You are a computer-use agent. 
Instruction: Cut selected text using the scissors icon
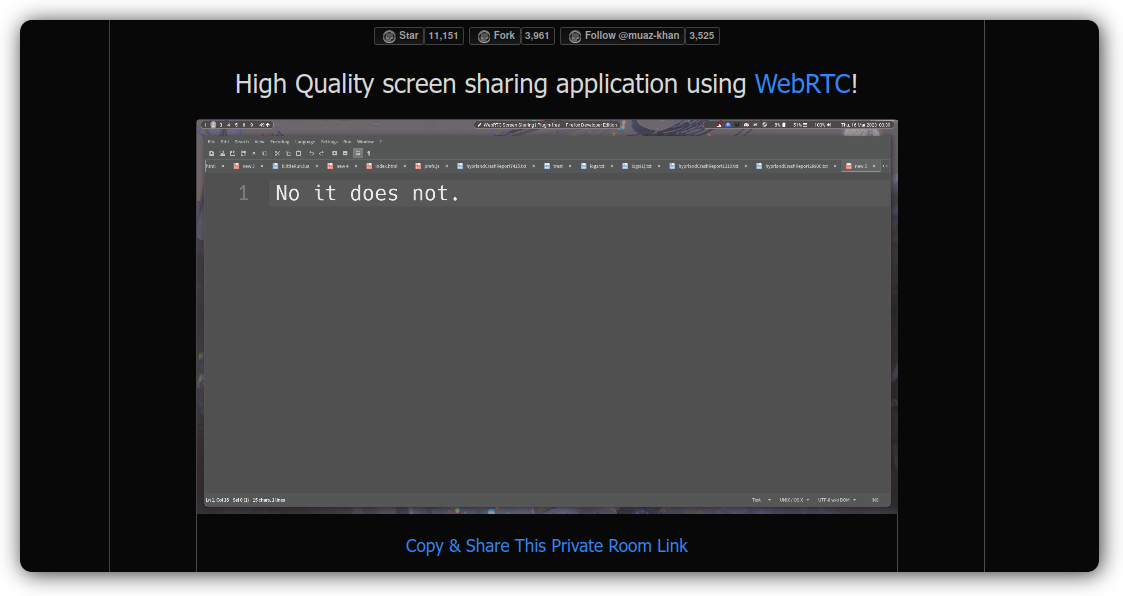click(277, 153)
